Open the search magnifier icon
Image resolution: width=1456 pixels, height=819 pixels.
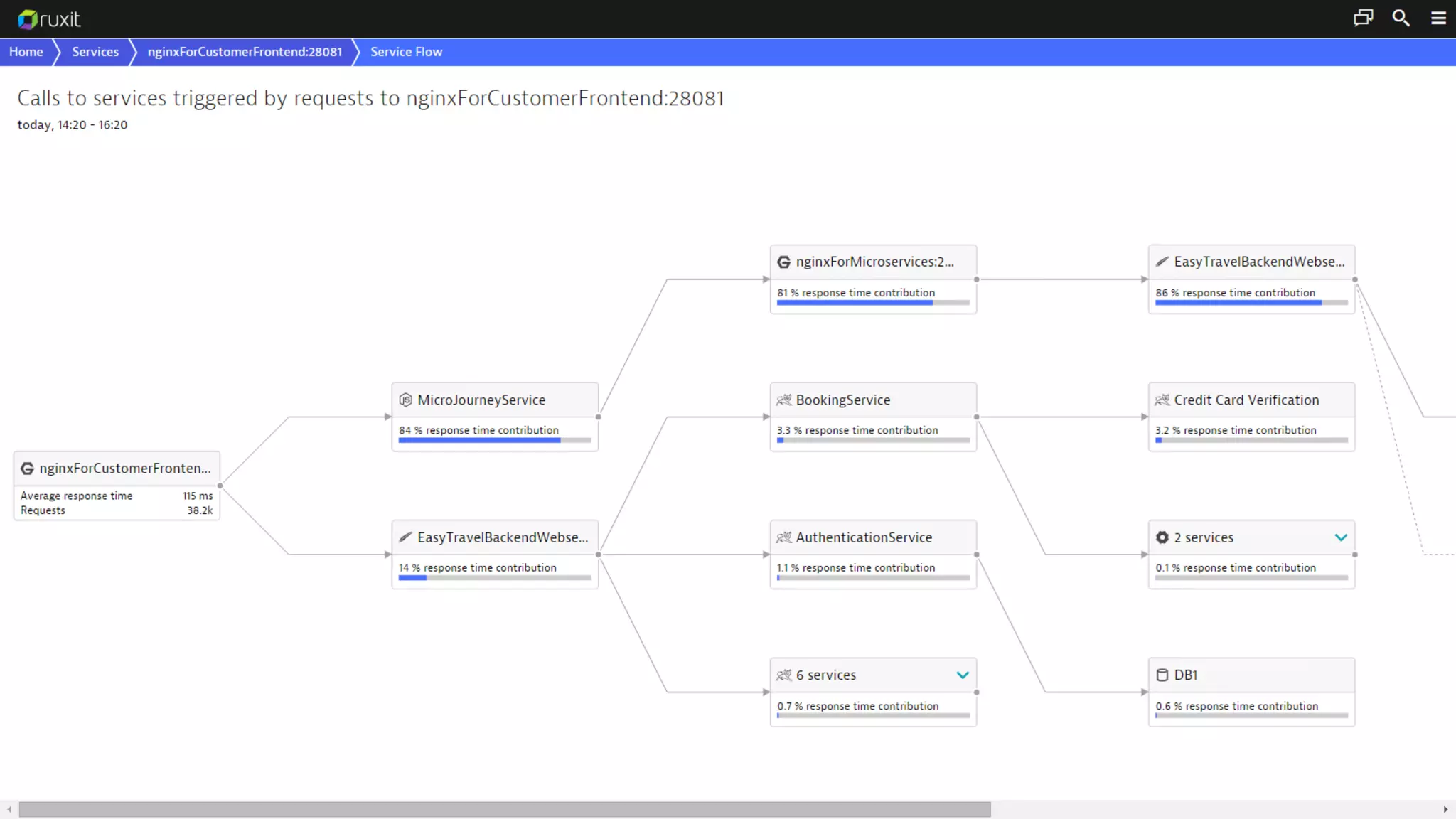(x=1401, y=18)
